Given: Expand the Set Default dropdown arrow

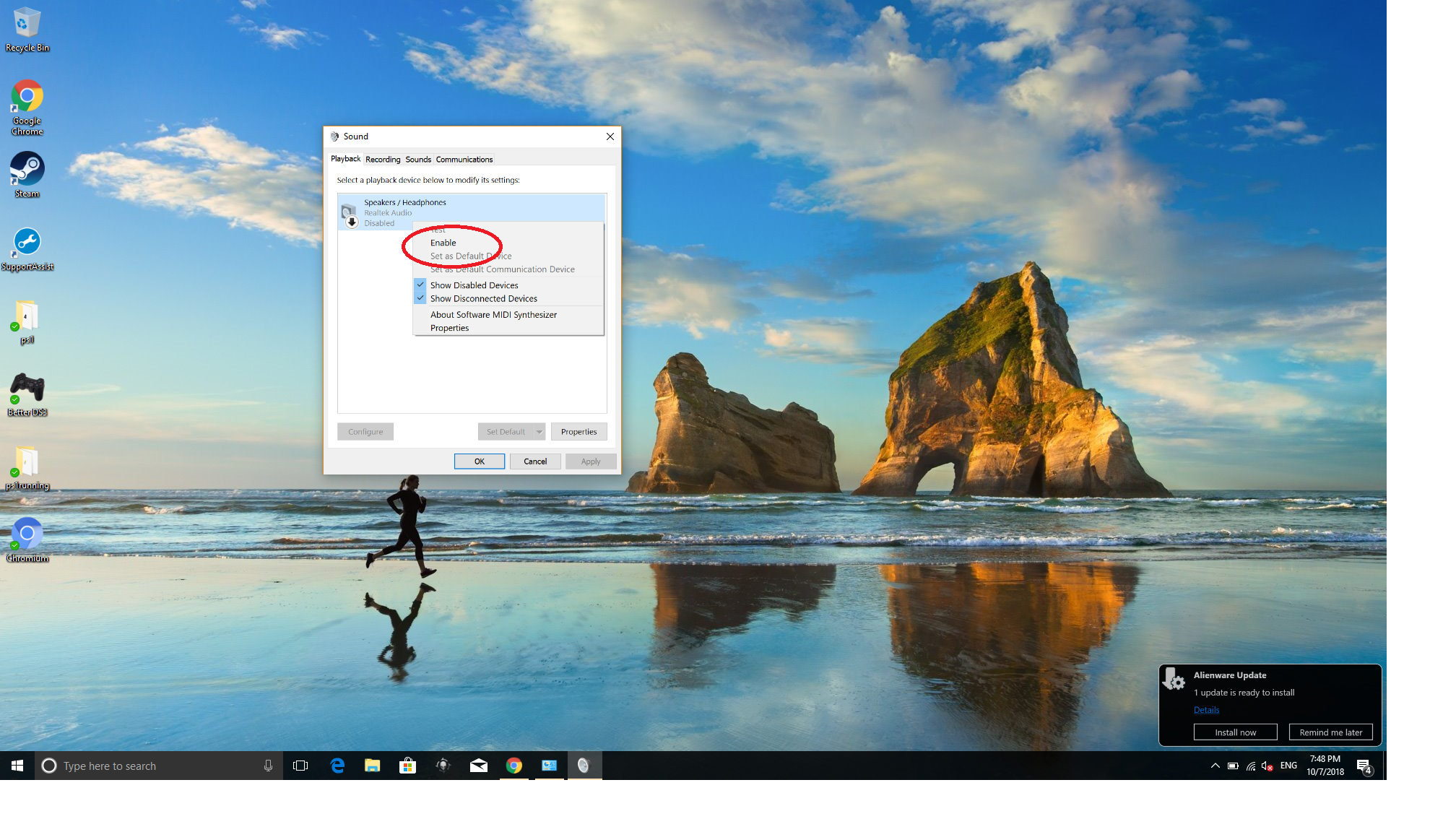Looking at the screenshot, I should tap(539, 432).
